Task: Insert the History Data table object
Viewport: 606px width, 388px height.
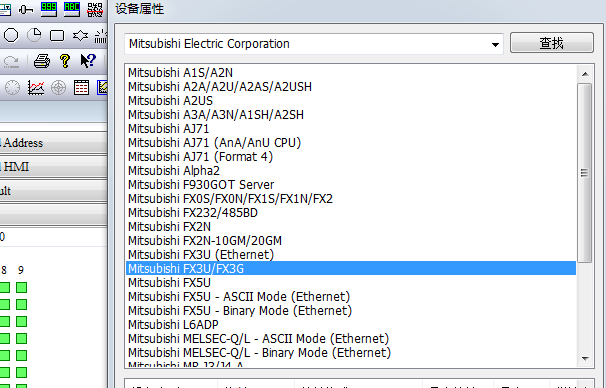Action: click(x=82, y=88)
